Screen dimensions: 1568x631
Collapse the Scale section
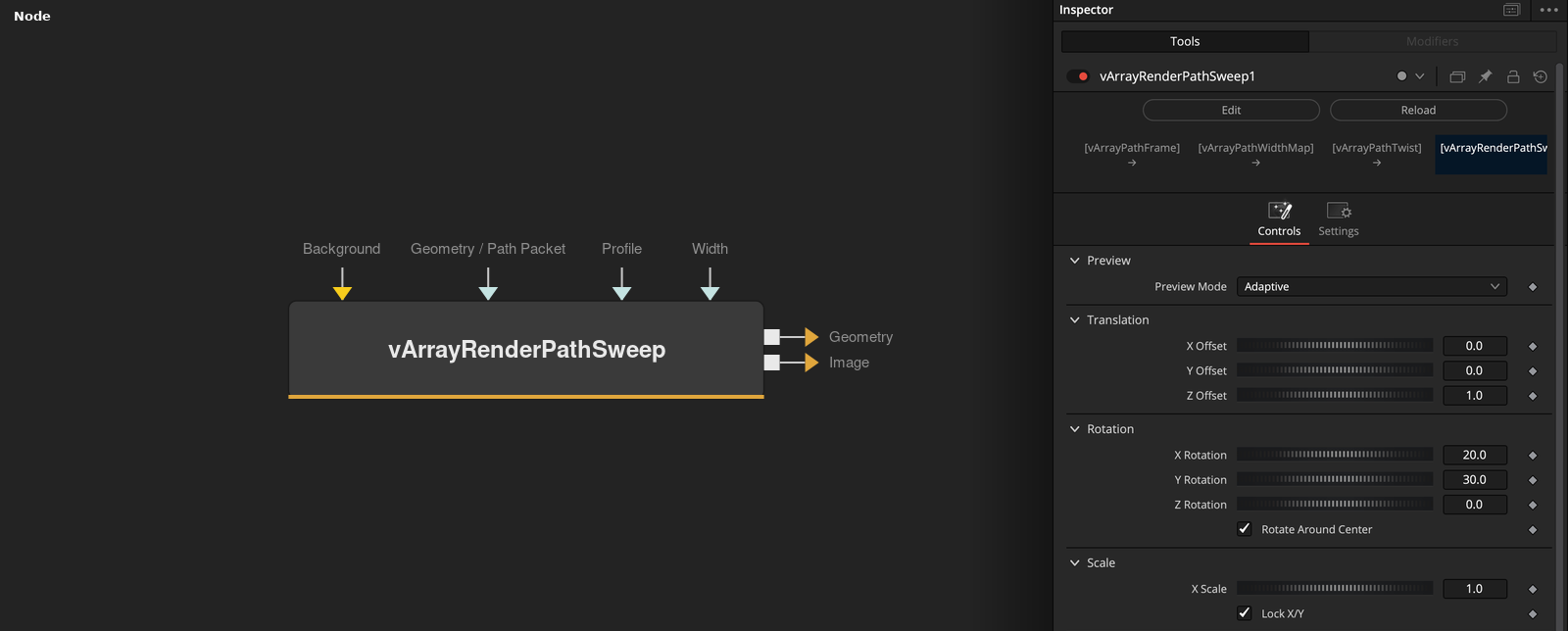(x=1075, y=563)
